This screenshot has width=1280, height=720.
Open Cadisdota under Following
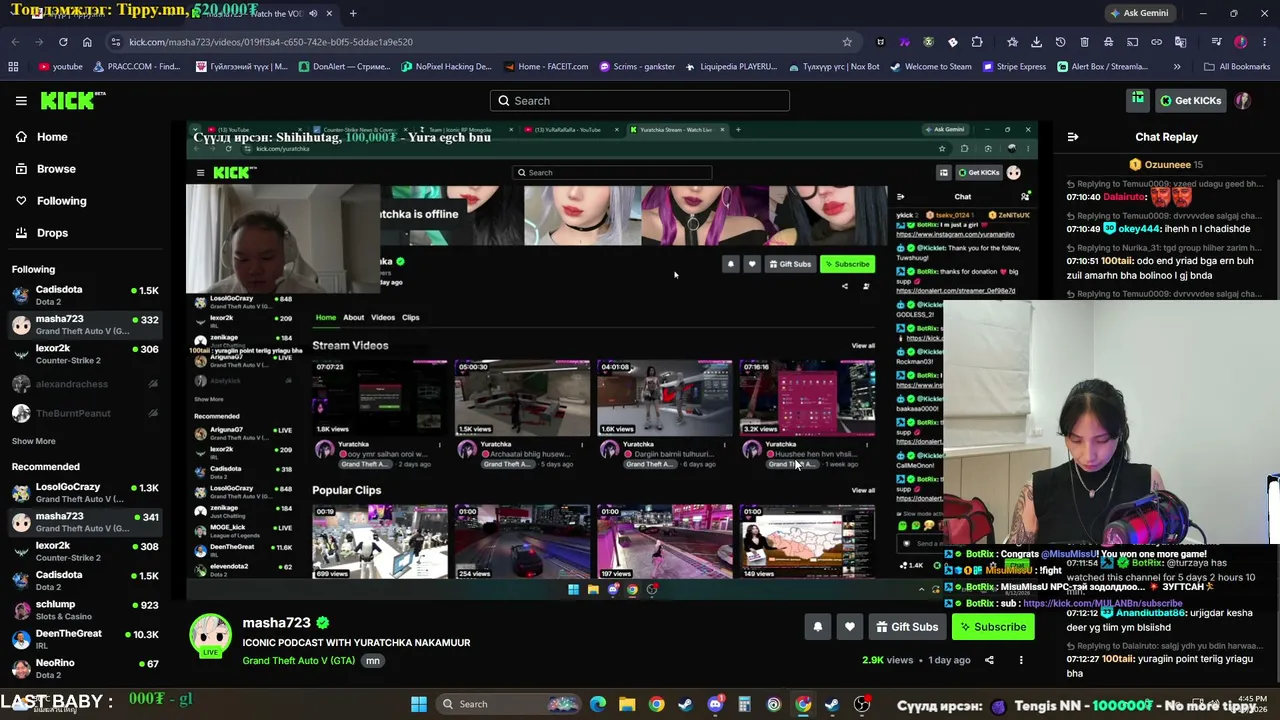(85, 295)
